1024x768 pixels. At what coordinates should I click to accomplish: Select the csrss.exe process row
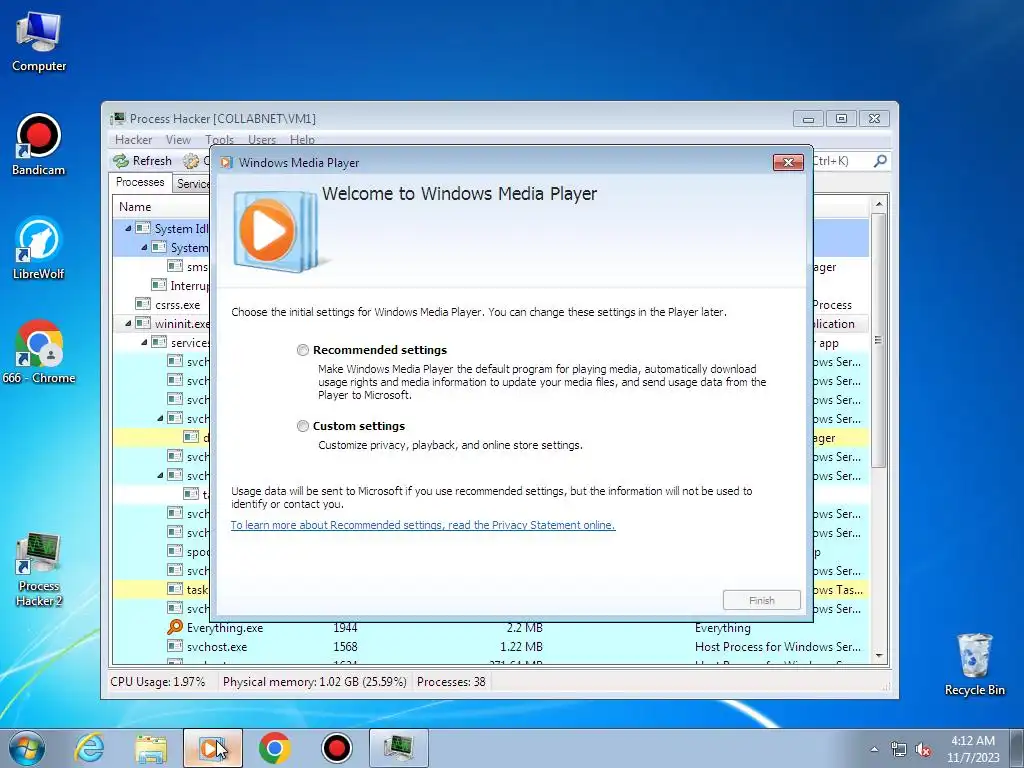tap(162, 304)
